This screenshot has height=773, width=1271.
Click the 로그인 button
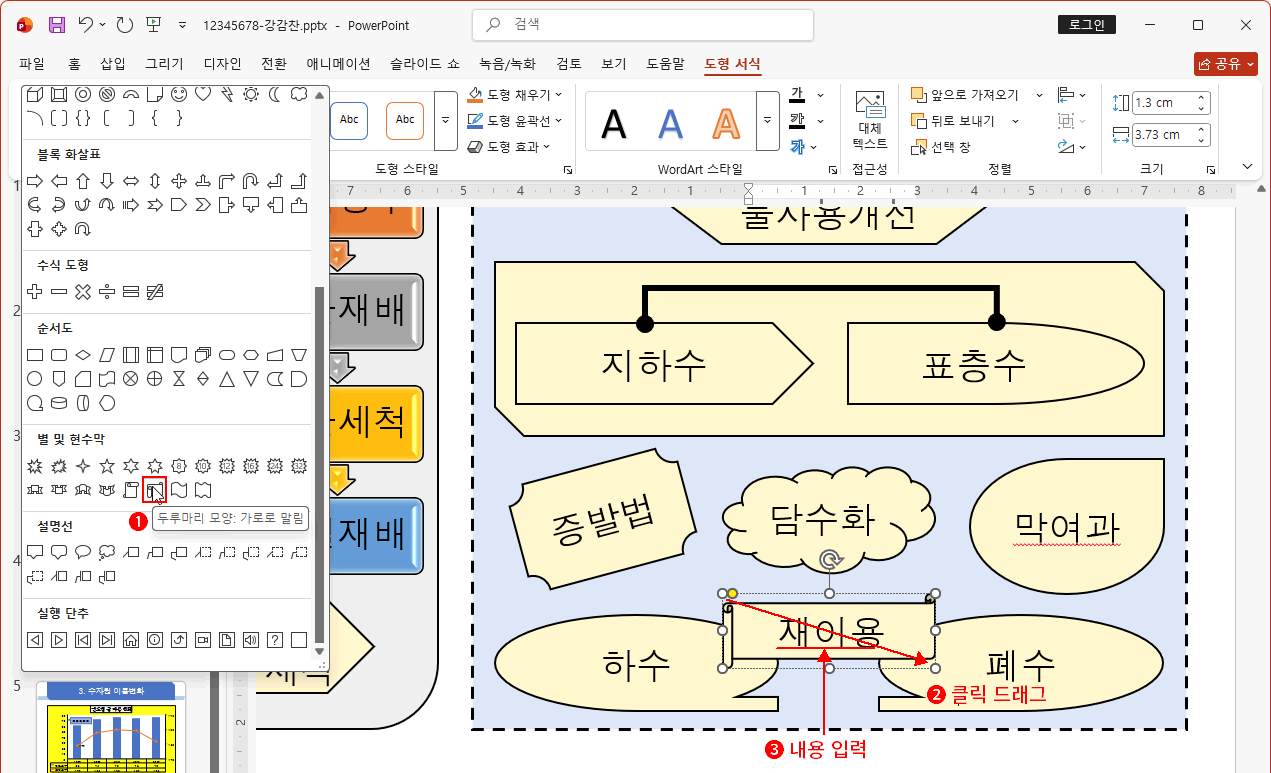[x=1086, y=24]
